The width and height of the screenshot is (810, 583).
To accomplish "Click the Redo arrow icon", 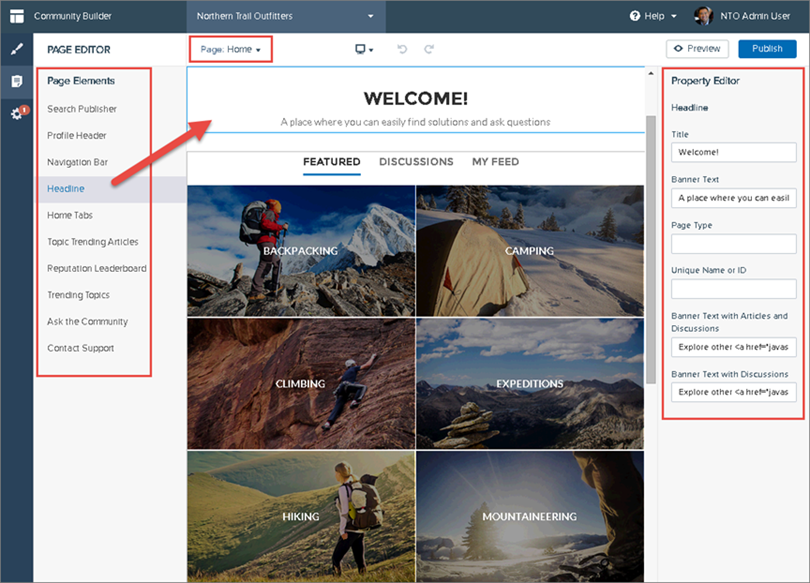I will [x=429, y=49].
